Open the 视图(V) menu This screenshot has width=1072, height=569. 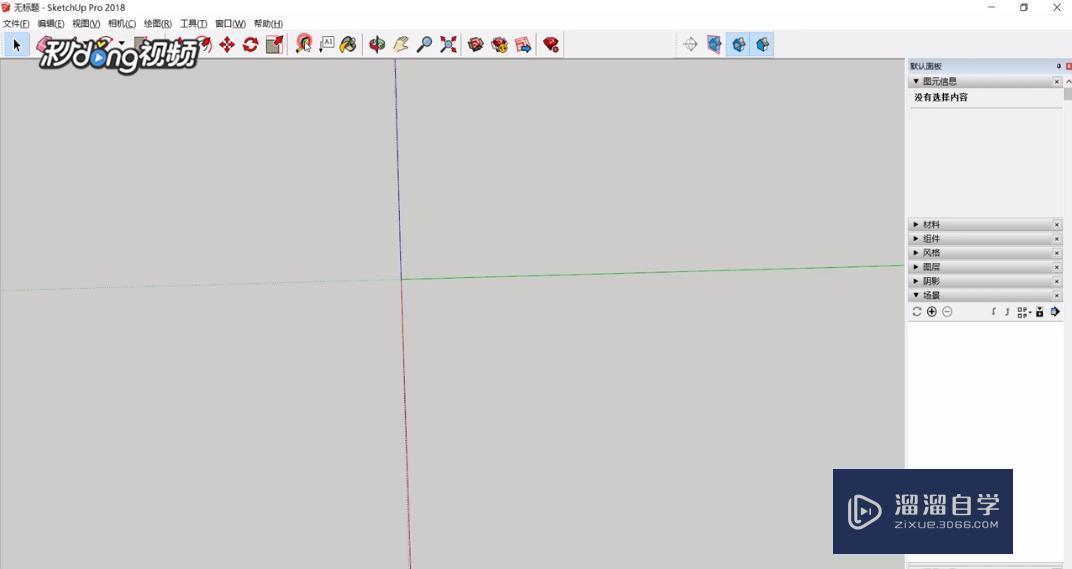(x=86, y=24)
